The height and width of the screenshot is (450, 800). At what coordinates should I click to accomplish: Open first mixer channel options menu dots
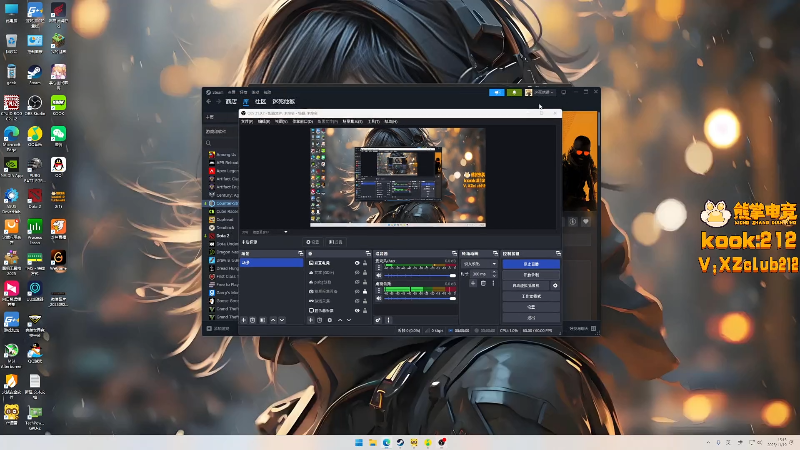pyautogui.click(x=379, y=267)
